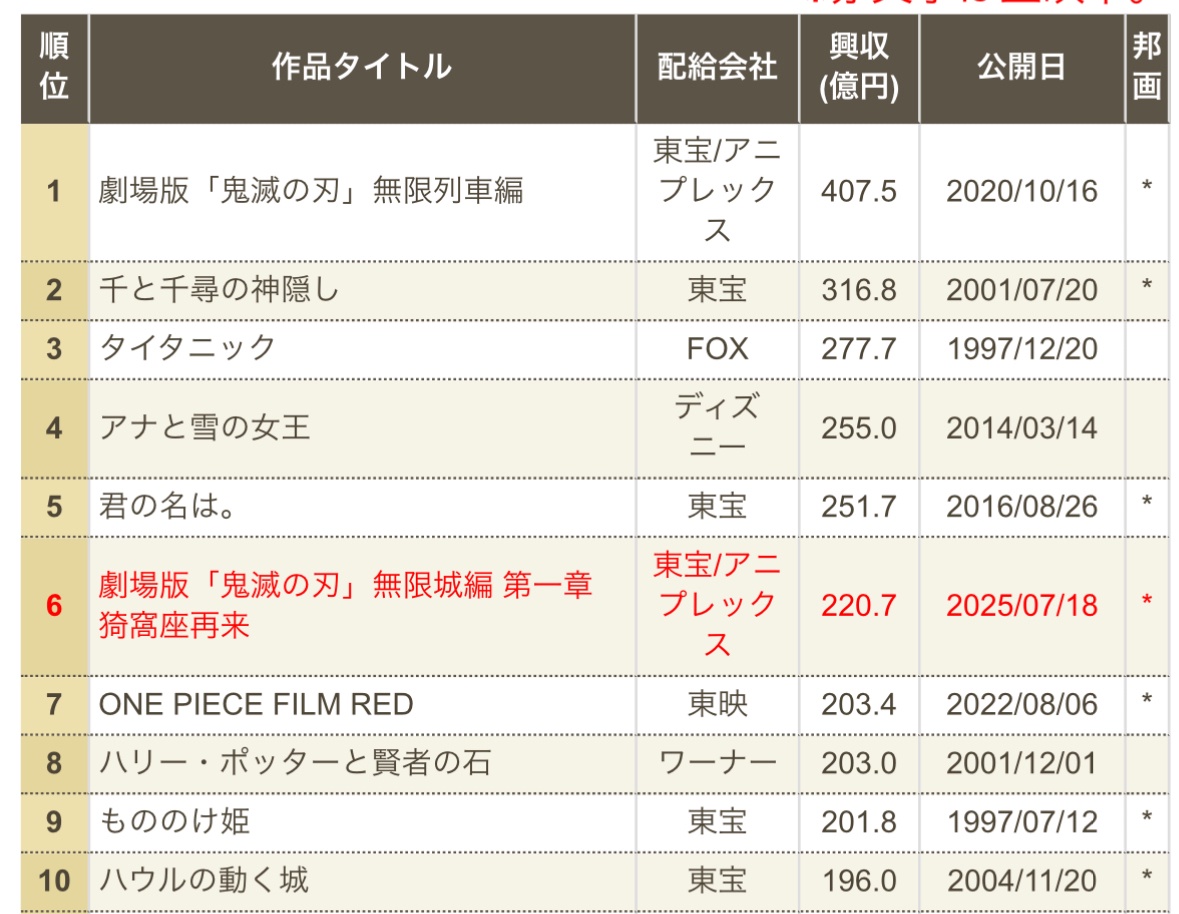Click the 千と千尋の神隠し title
This screenshot has height=914, width=1179.
coord(220,290)
